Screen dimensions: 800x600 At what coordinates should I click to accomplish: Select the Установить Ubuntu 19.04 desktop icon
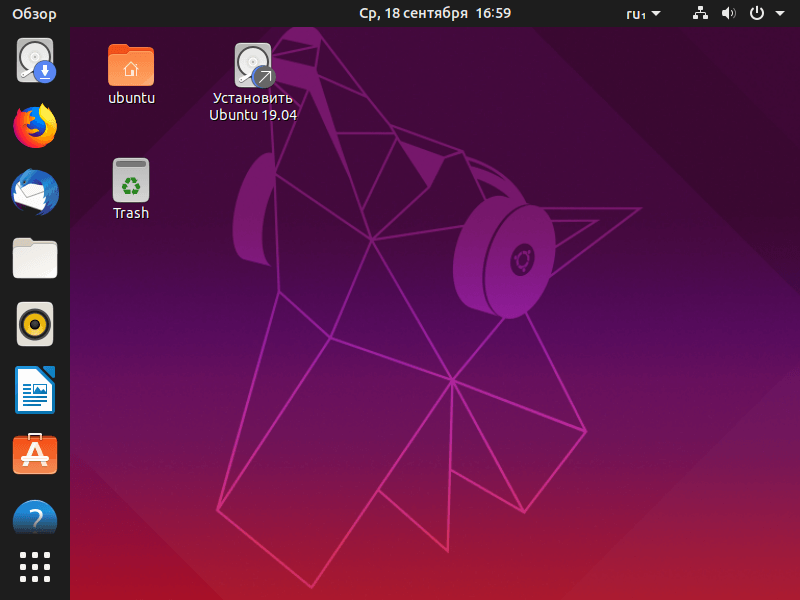[253, 83]
